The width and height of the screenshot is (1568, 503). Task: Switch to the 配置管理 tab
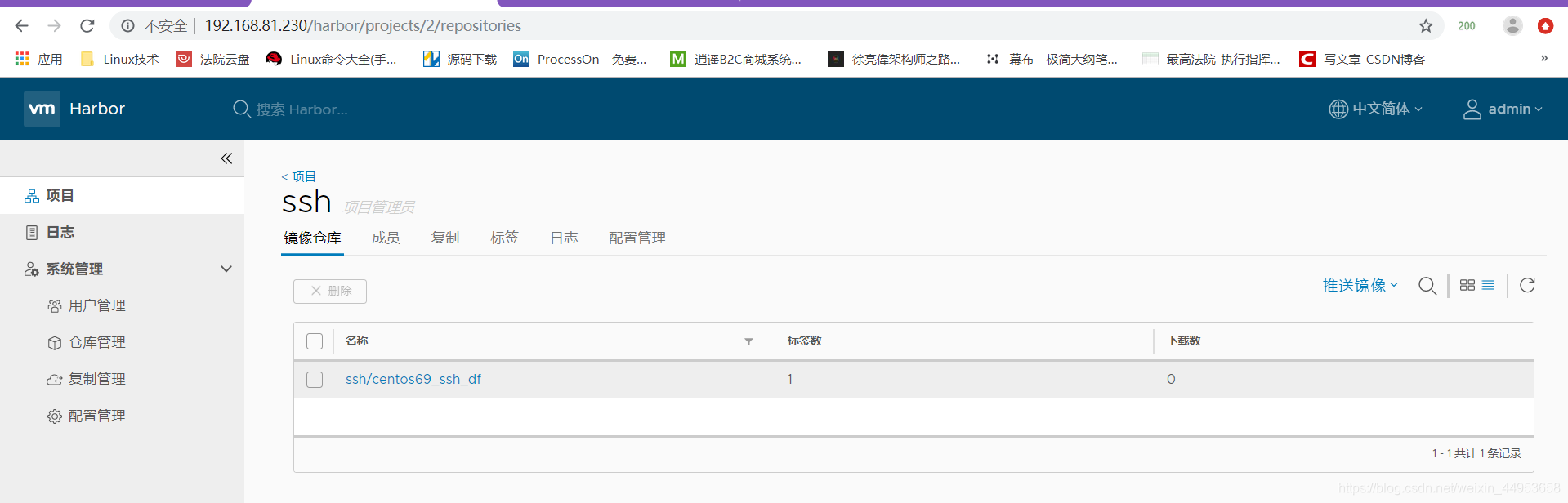pos(637,238)
